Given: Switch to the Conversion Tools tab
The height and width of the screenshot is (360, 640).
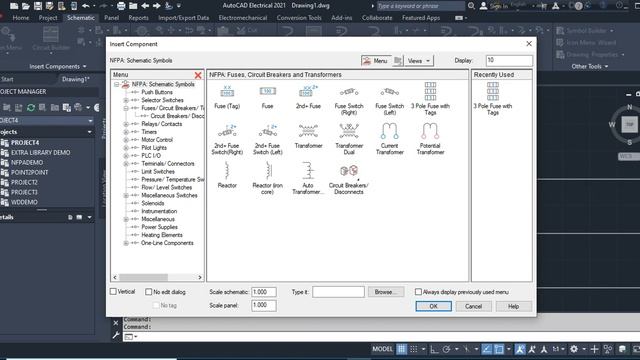Looking at the screenshot, I should pyautogui.click(x=299, y=18).
